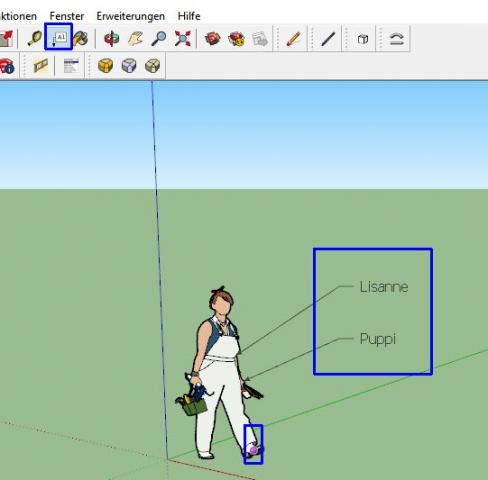This screenshot has width=488, height=480.
Task: Select the Orbit tool
Action: (112, 39)
